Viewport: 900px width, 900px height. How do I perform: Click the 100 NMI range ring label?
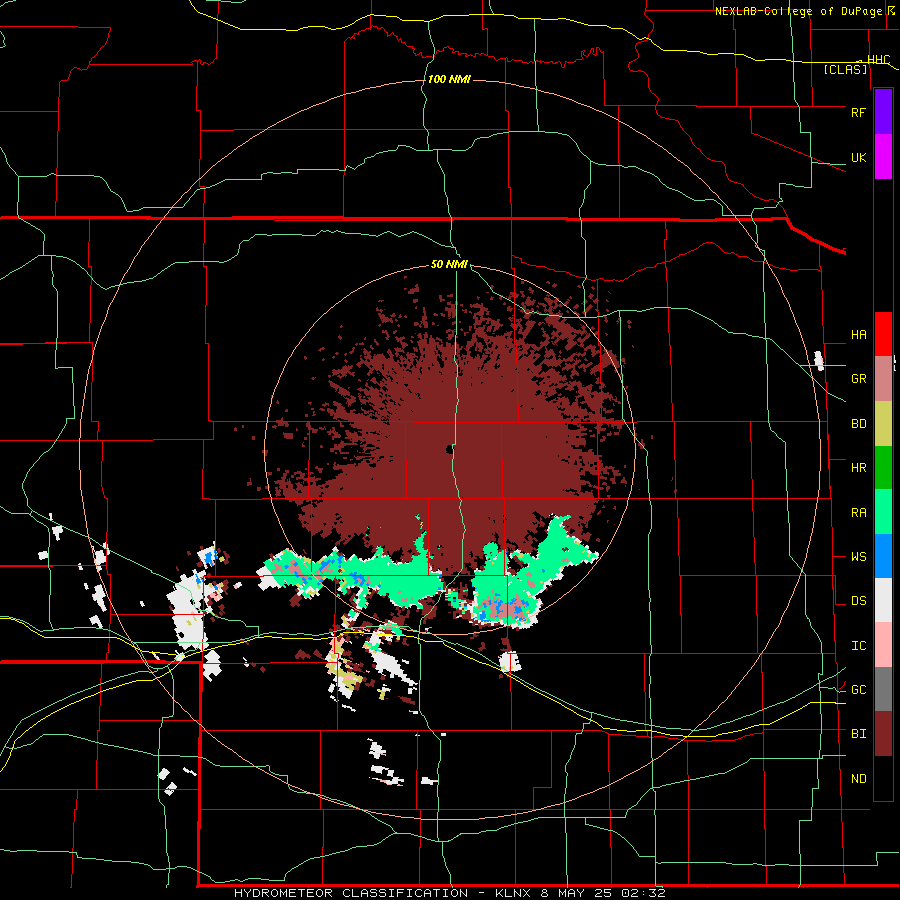[449, 79]
